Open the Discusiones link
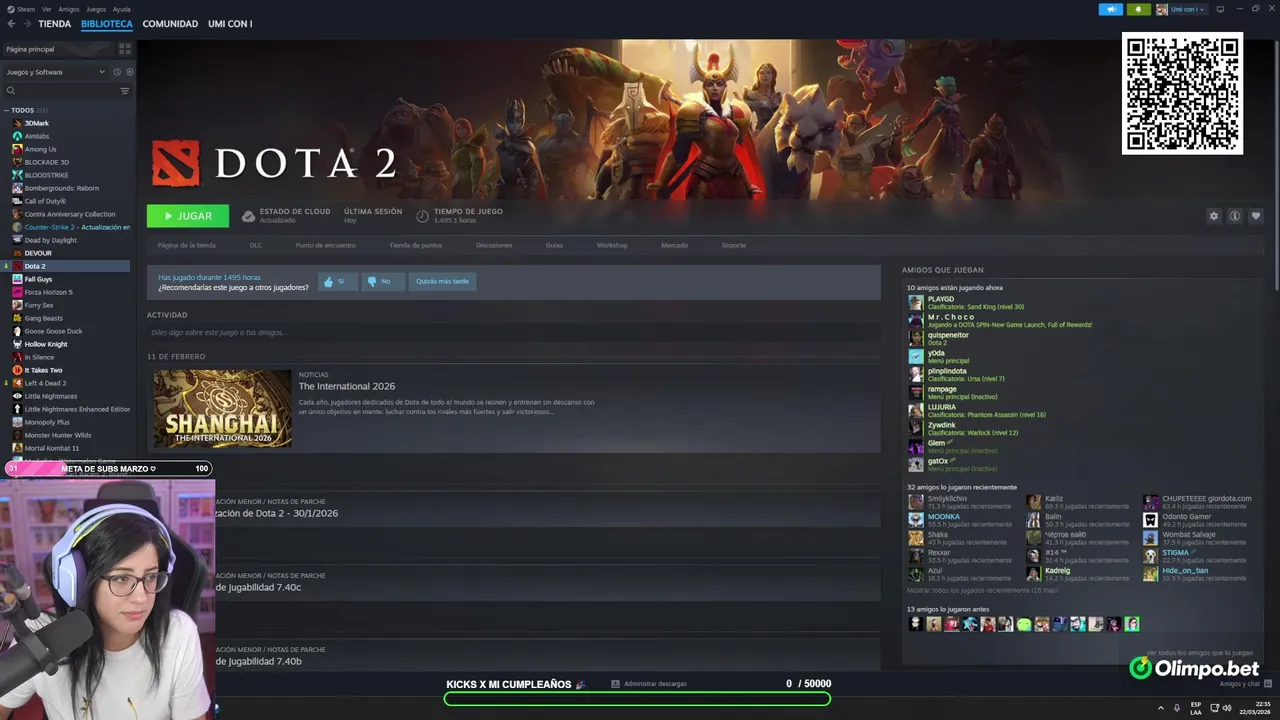 [x=494, y=245]
